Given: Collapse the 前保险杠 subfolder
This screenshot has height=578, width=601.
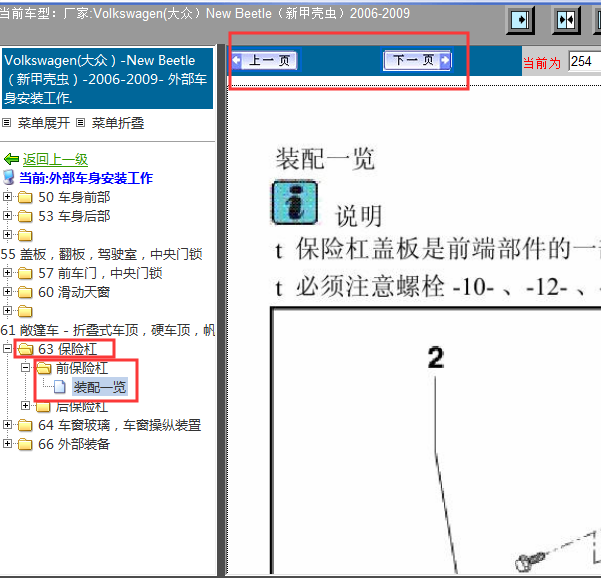Looking at the screenshot, I should point(25,368).
